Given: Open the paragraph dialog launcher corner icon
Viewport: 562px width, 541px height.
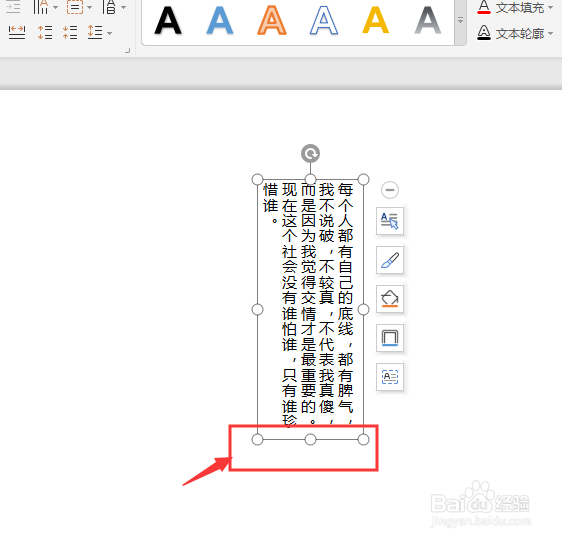Looking at the screenshot, I should pos(128,51).
